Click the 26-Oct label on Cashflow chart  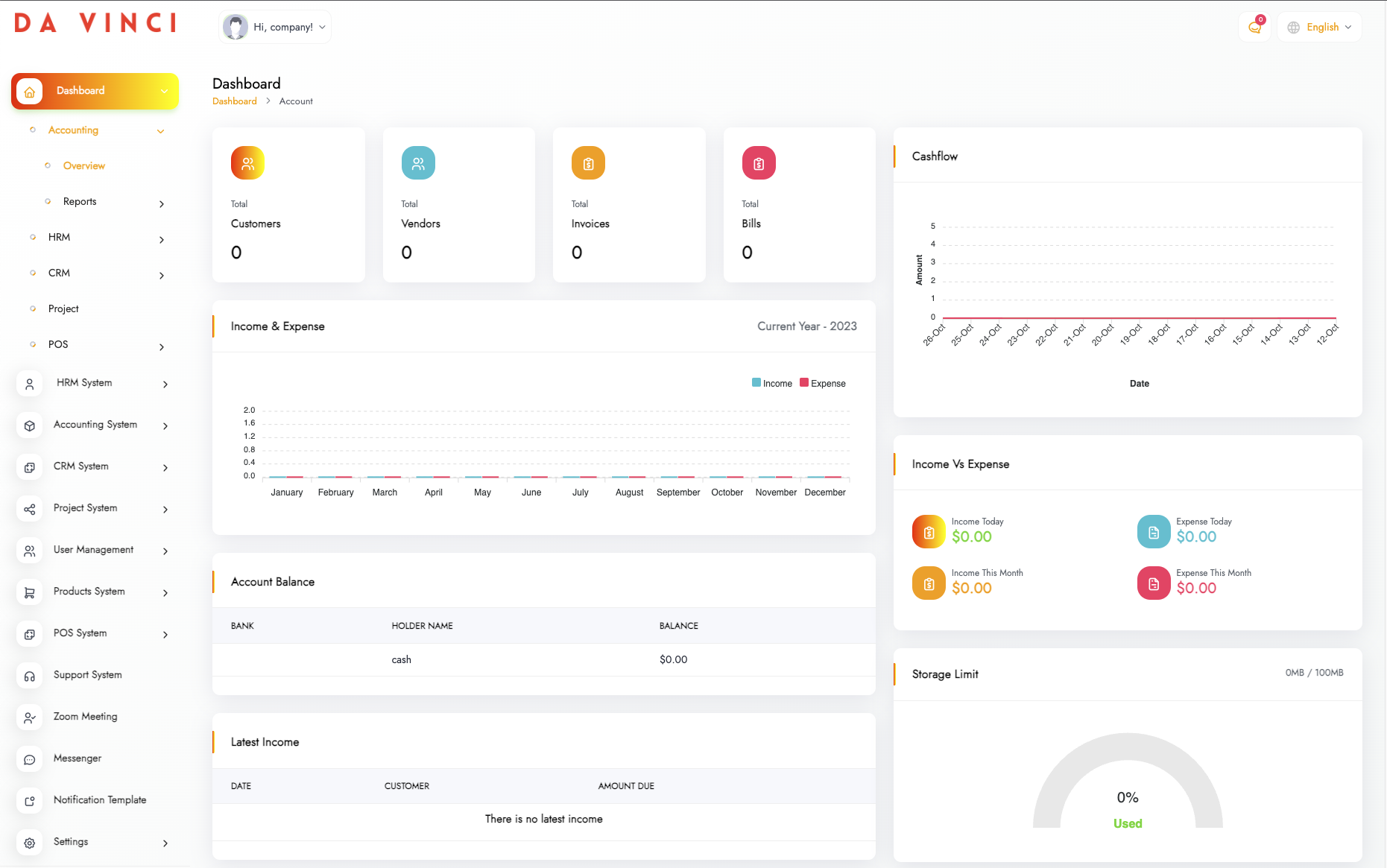[935, 335]
